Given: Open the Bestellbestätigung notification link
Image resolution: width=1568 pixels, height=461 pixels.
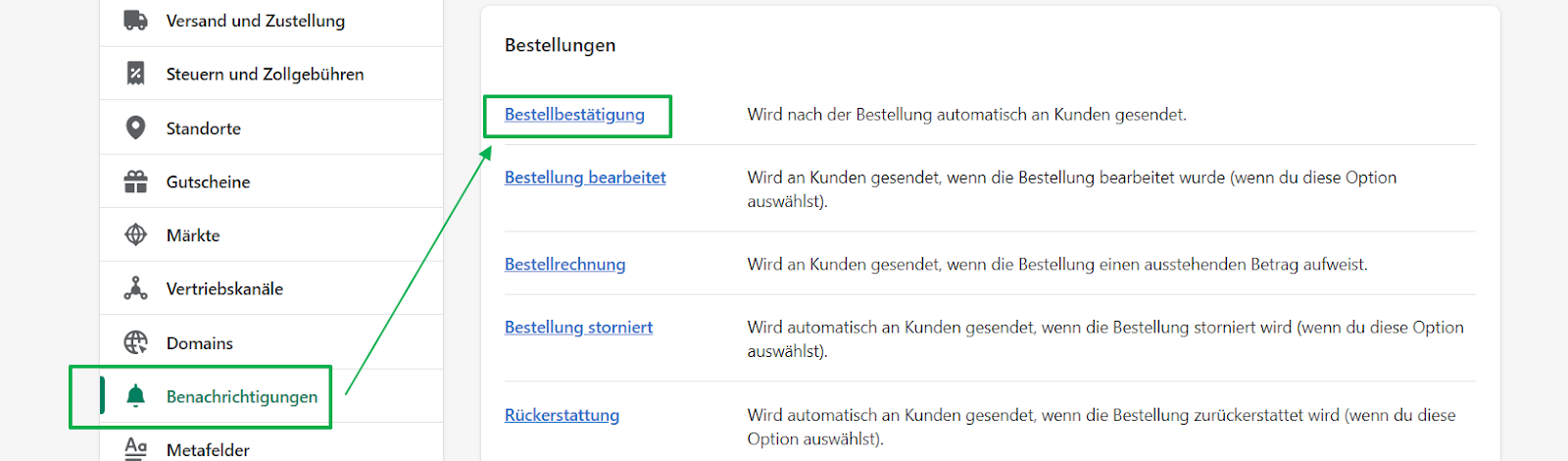Looking at the screenshot, I should (574, 115).
